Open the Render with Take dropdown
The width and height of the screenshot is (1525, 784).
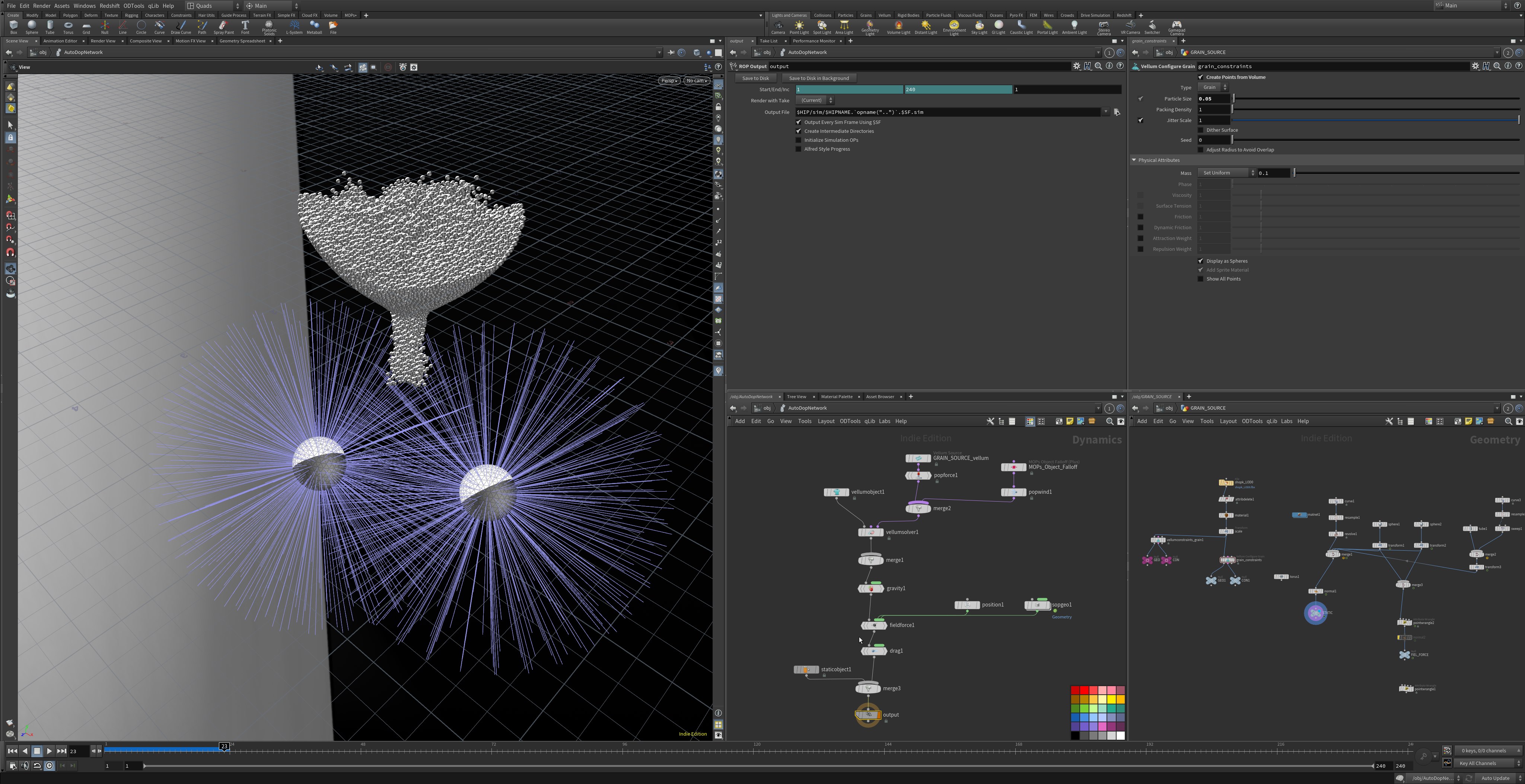point(815,100)
